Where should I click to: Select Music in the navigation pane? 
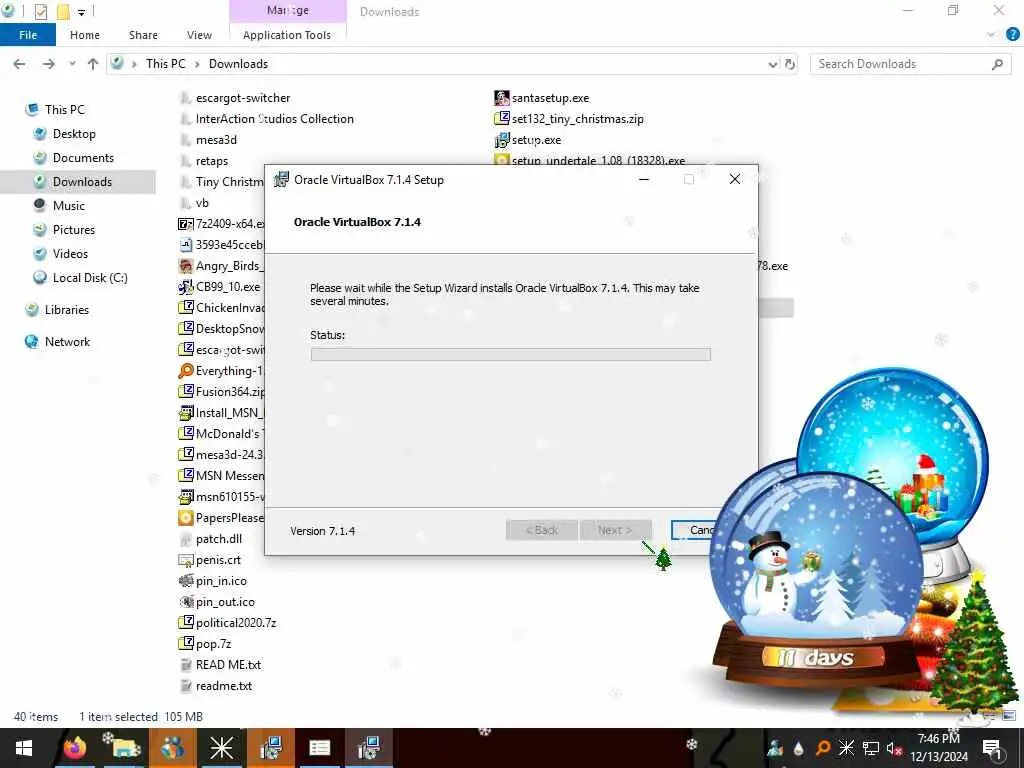[69, 206]
